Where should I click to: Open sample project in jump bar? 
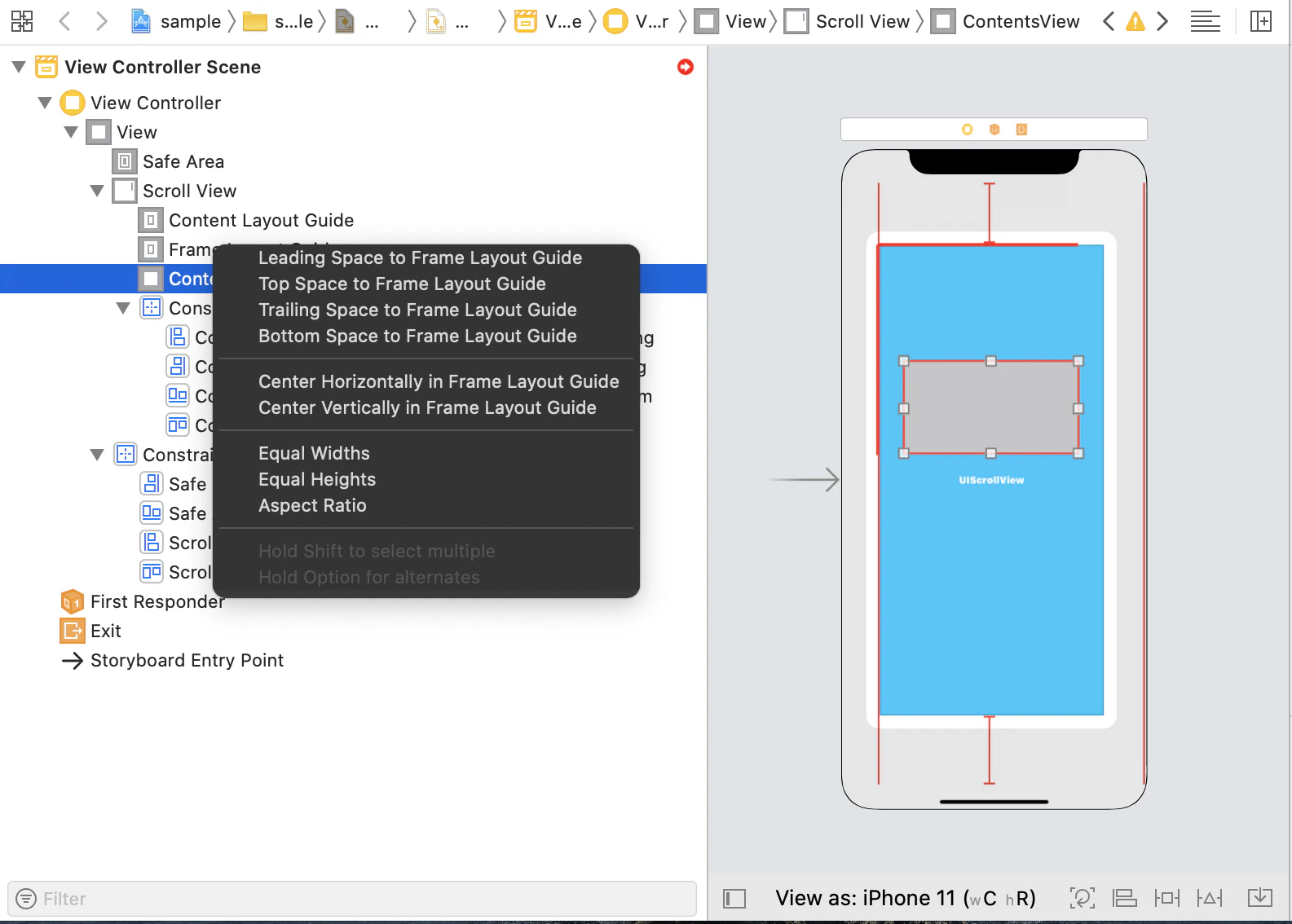click(x=176, y=21)
